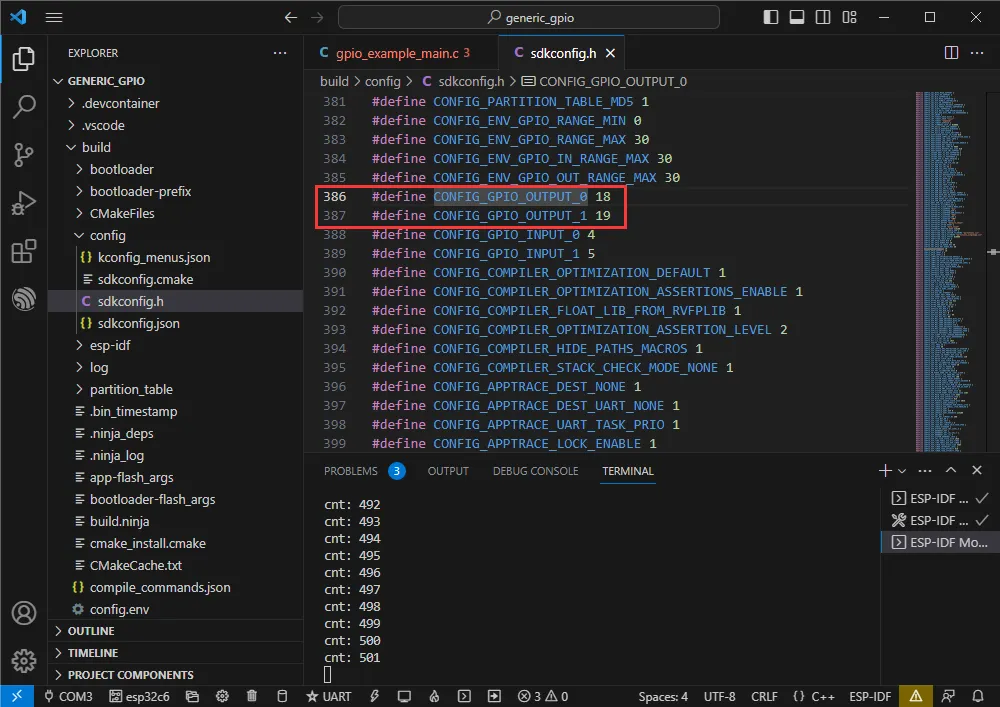Open the ESP-IDF monitor icon in status bar
Screen dimensions: 1000x707
404,695
